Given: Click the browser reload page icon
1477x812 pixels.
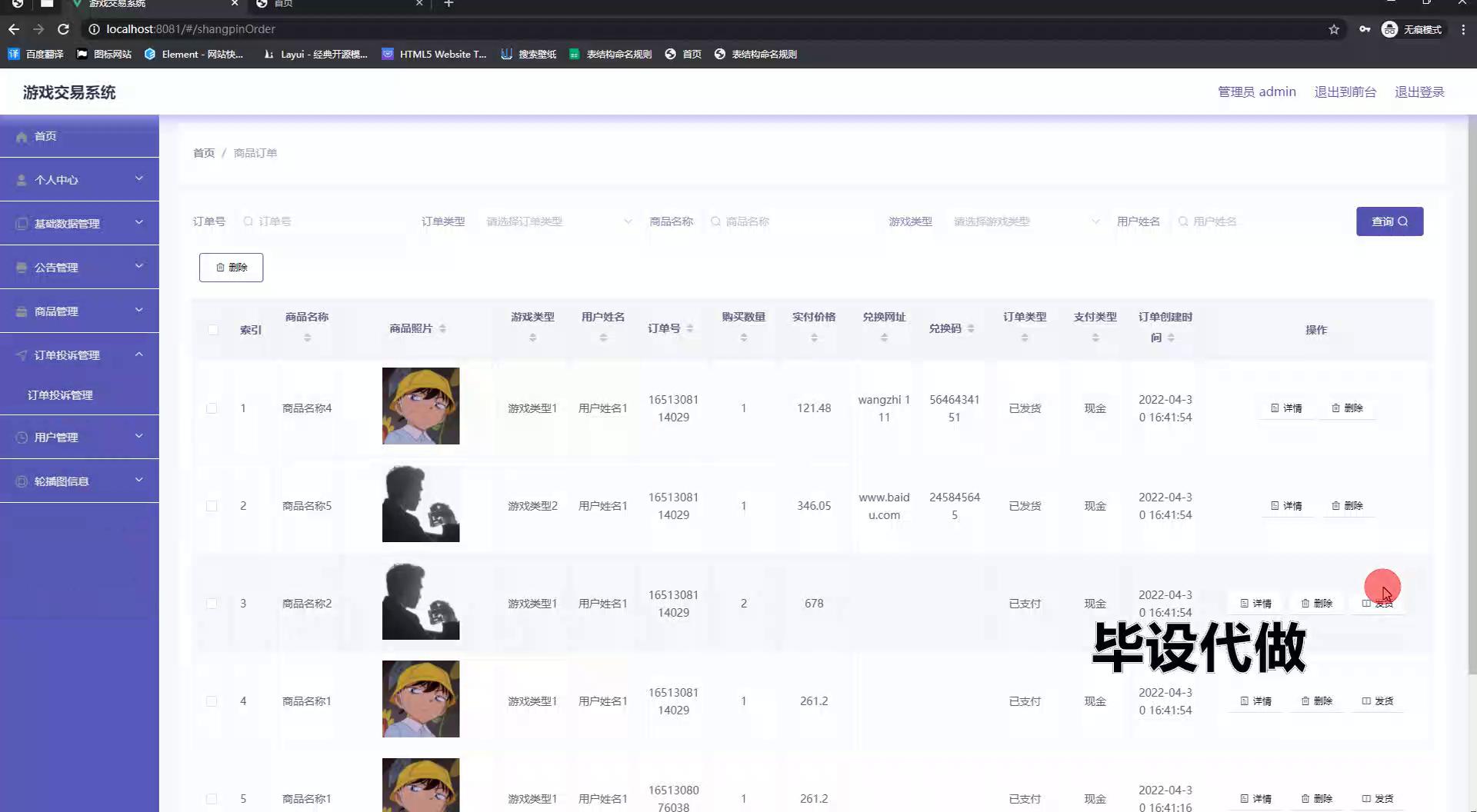Looking at the screenshot, I should click(64, 29).
